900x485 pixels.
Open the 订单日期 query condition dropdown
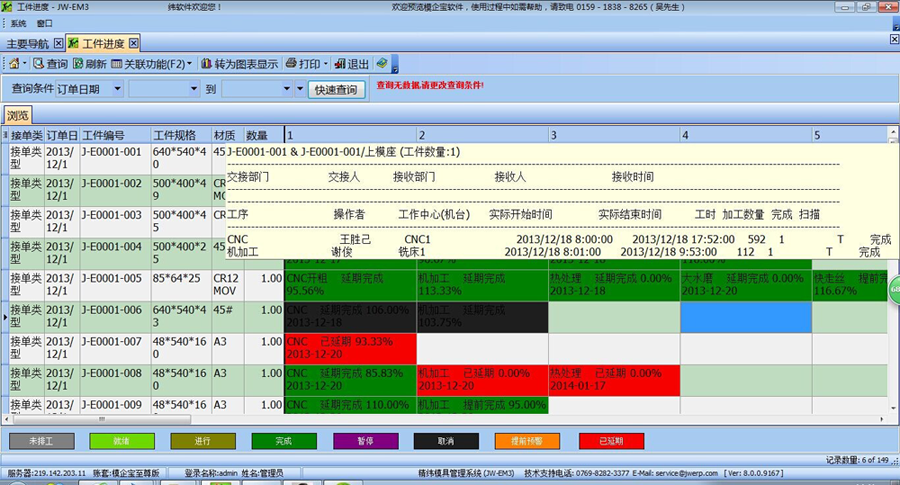(117, 89)
